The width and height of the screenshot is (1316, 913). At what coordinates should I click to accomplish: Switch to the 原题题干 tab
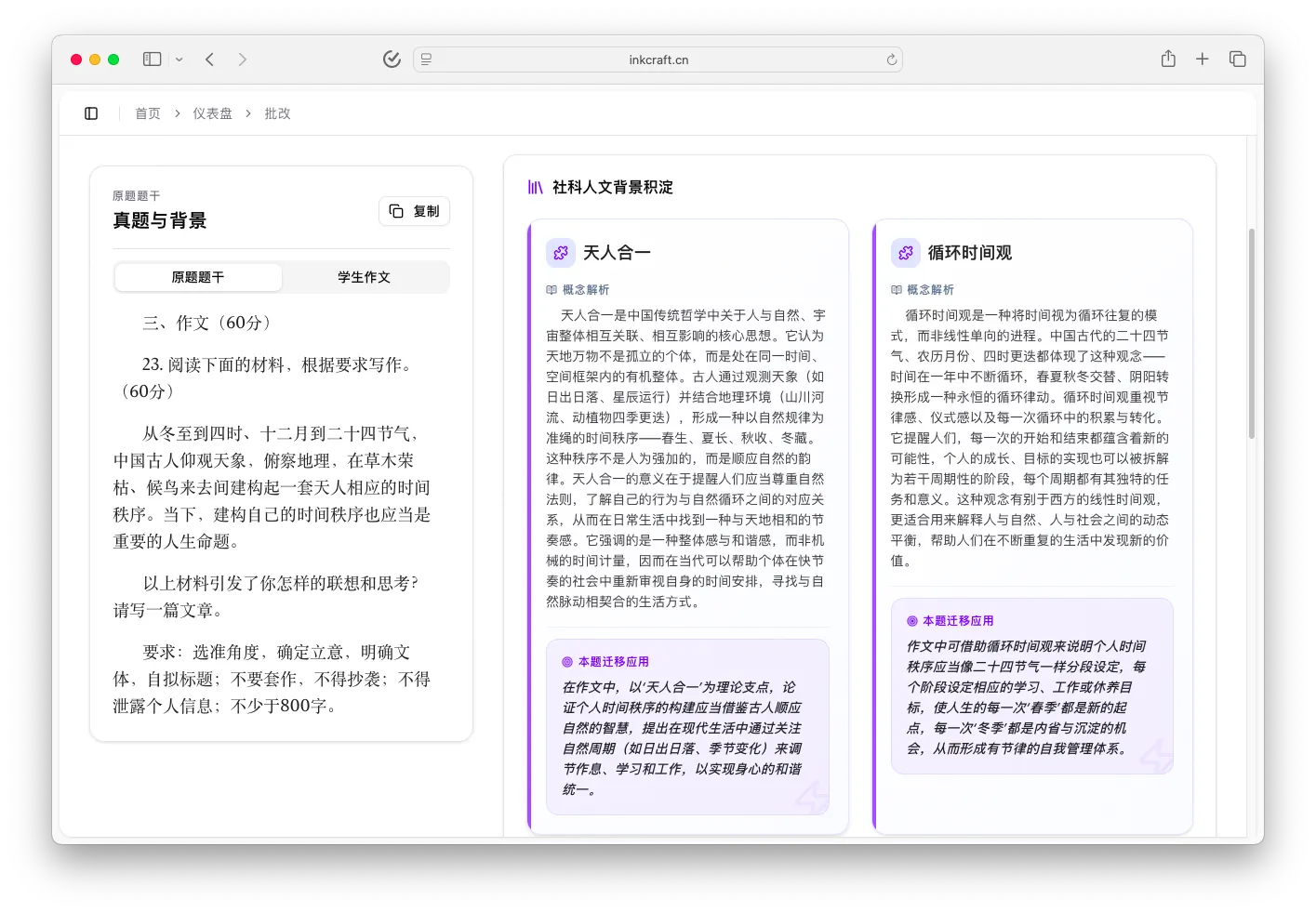(197, 277)
